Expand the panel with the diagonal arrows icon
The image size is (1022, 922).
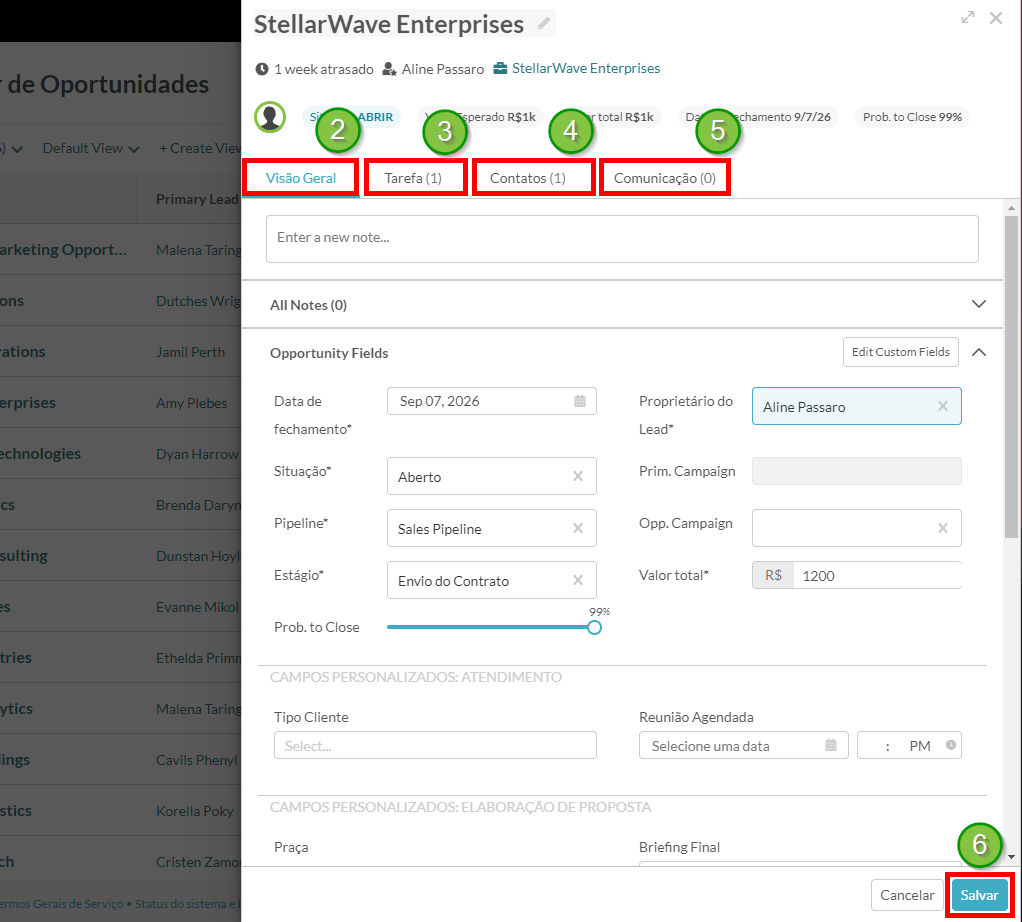pos(968,18)
